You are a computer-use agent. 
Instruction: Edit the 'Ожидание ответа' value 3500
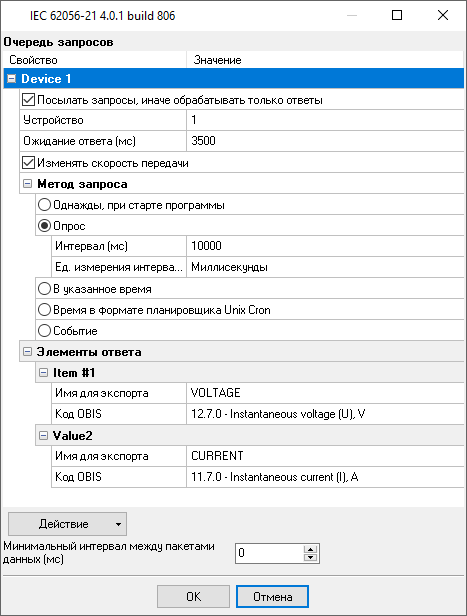325,141
